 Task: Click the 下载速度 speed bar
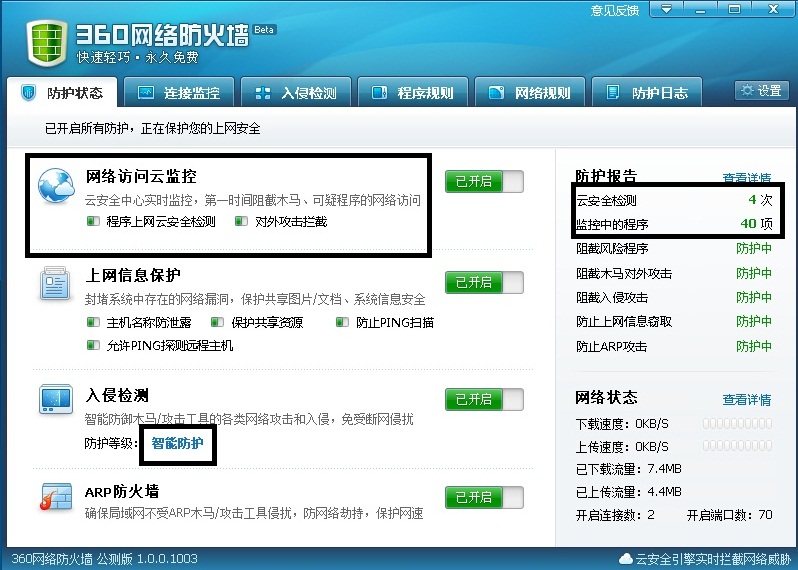click(x=737, y=423)
